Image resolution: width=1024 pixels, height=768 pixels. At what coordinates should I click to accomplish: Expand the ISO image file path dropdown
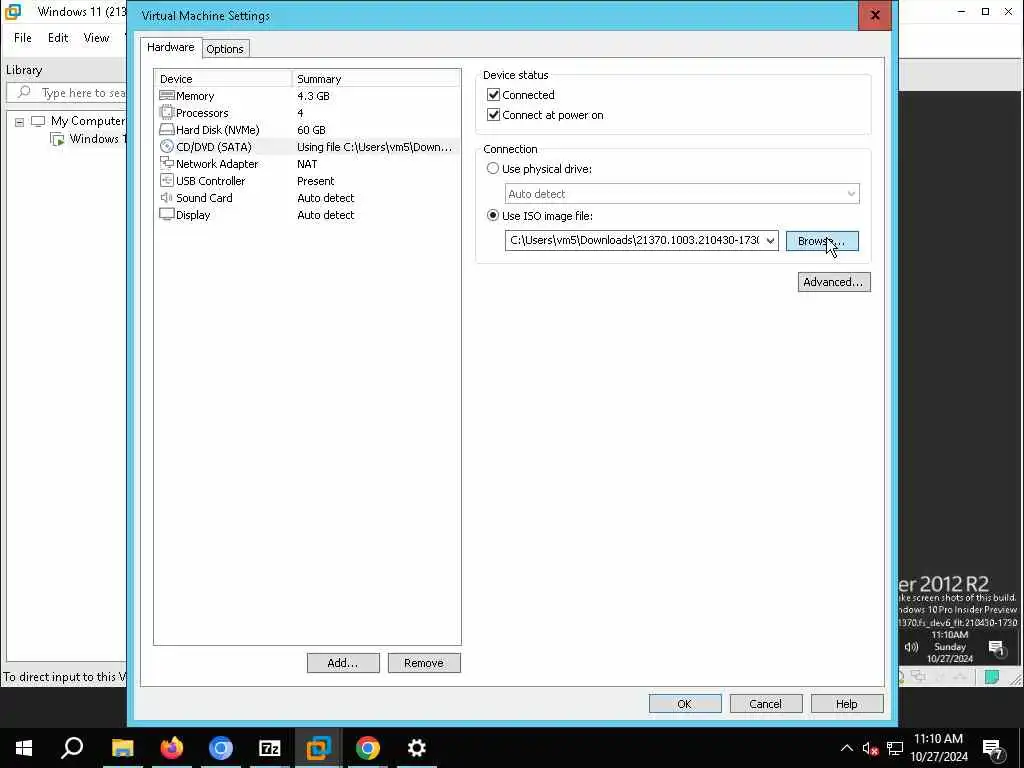coord(771,240)
